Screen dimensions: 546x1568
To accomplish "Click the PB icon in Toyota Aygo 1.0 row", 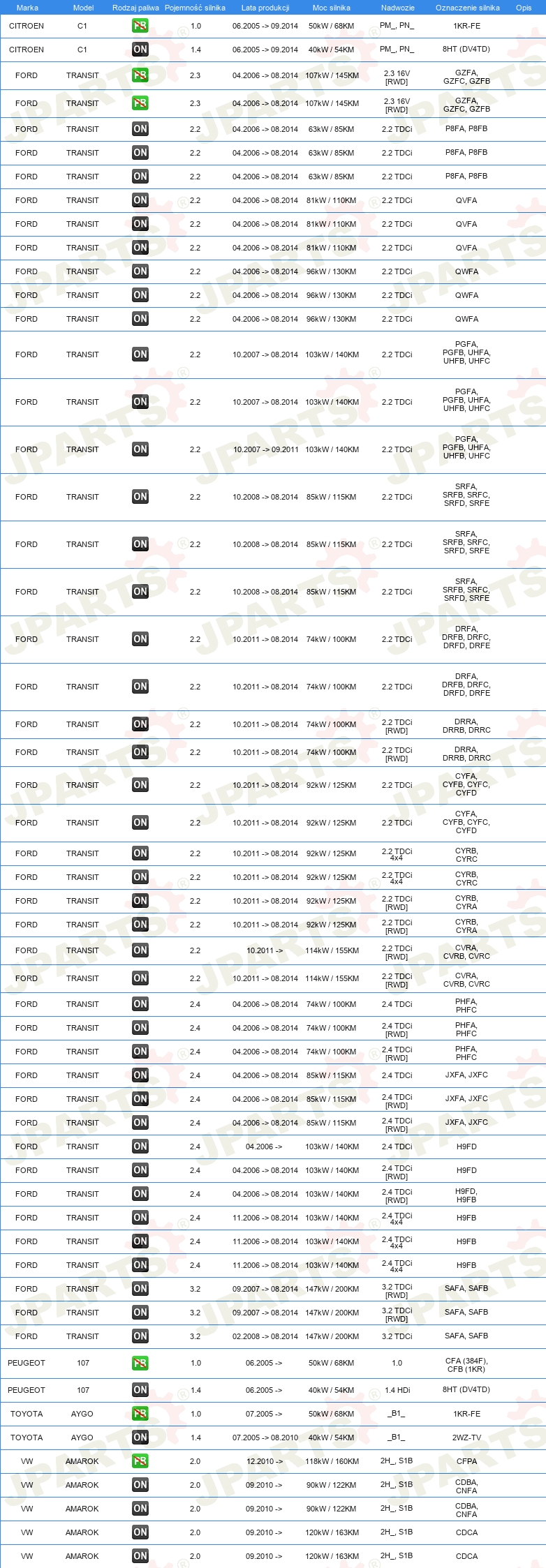I will click(140, 1414).
